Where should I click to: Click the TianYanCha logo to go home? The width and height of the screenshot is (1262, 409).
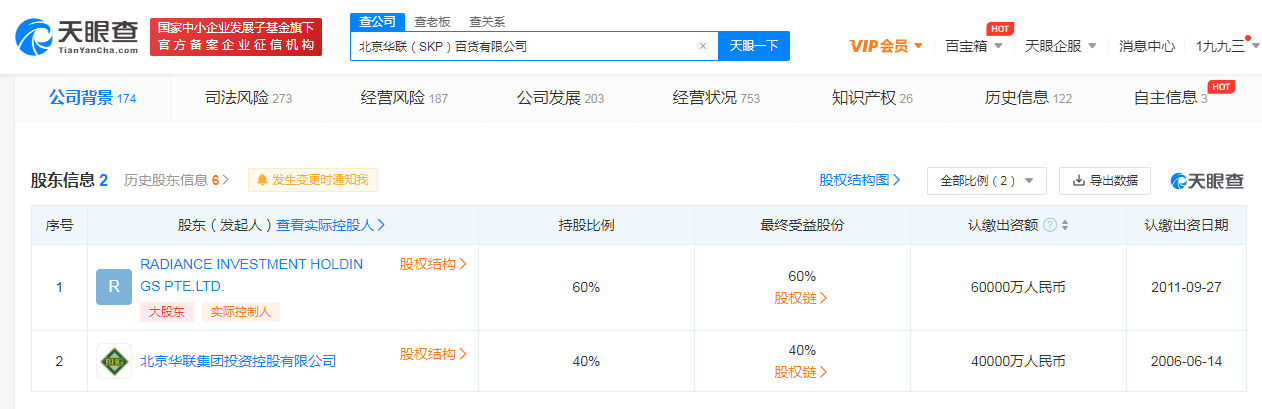point(76,37)
